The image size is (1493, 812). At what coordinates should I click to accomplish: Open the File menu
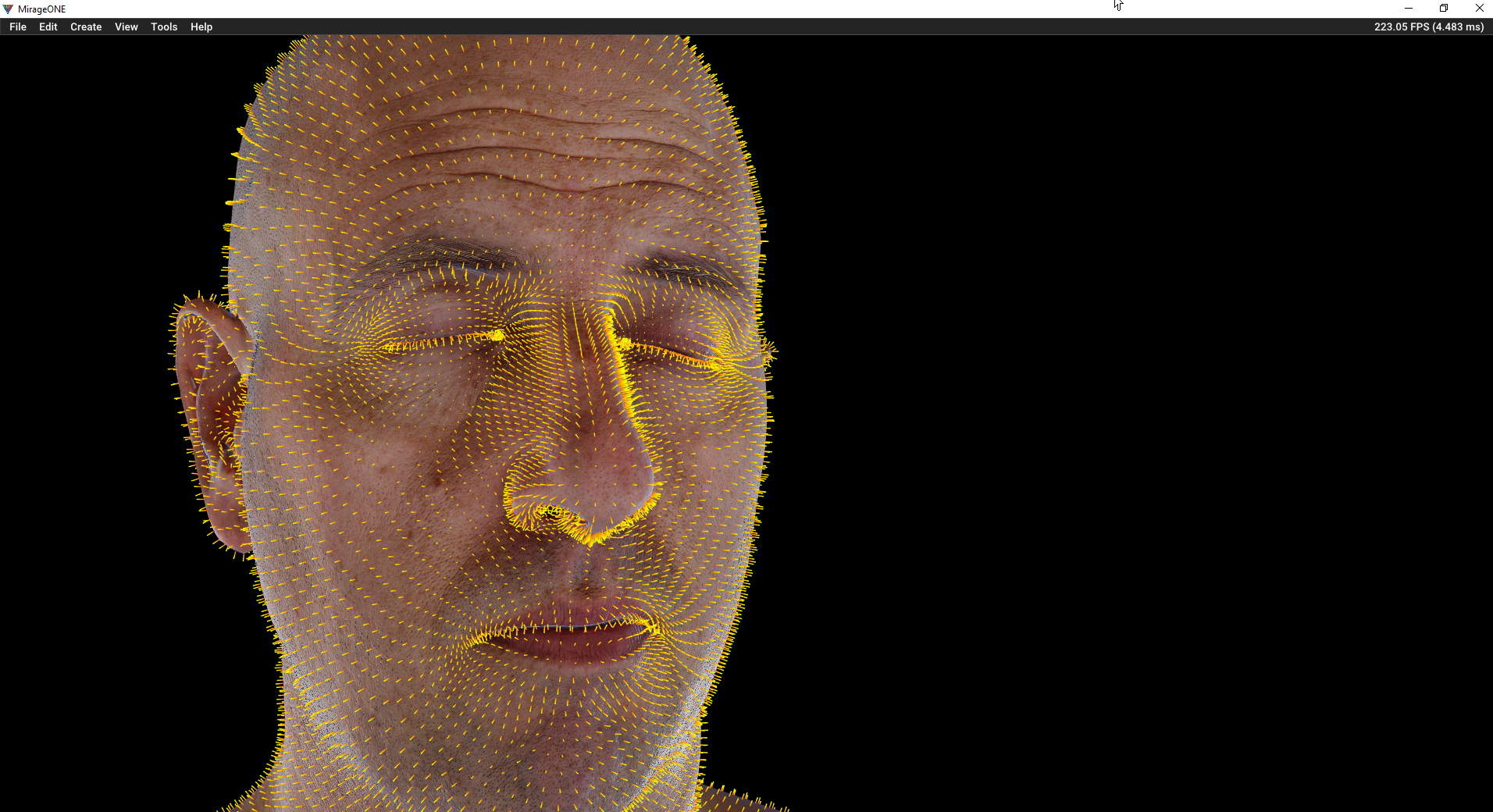[x=17, y=27]
